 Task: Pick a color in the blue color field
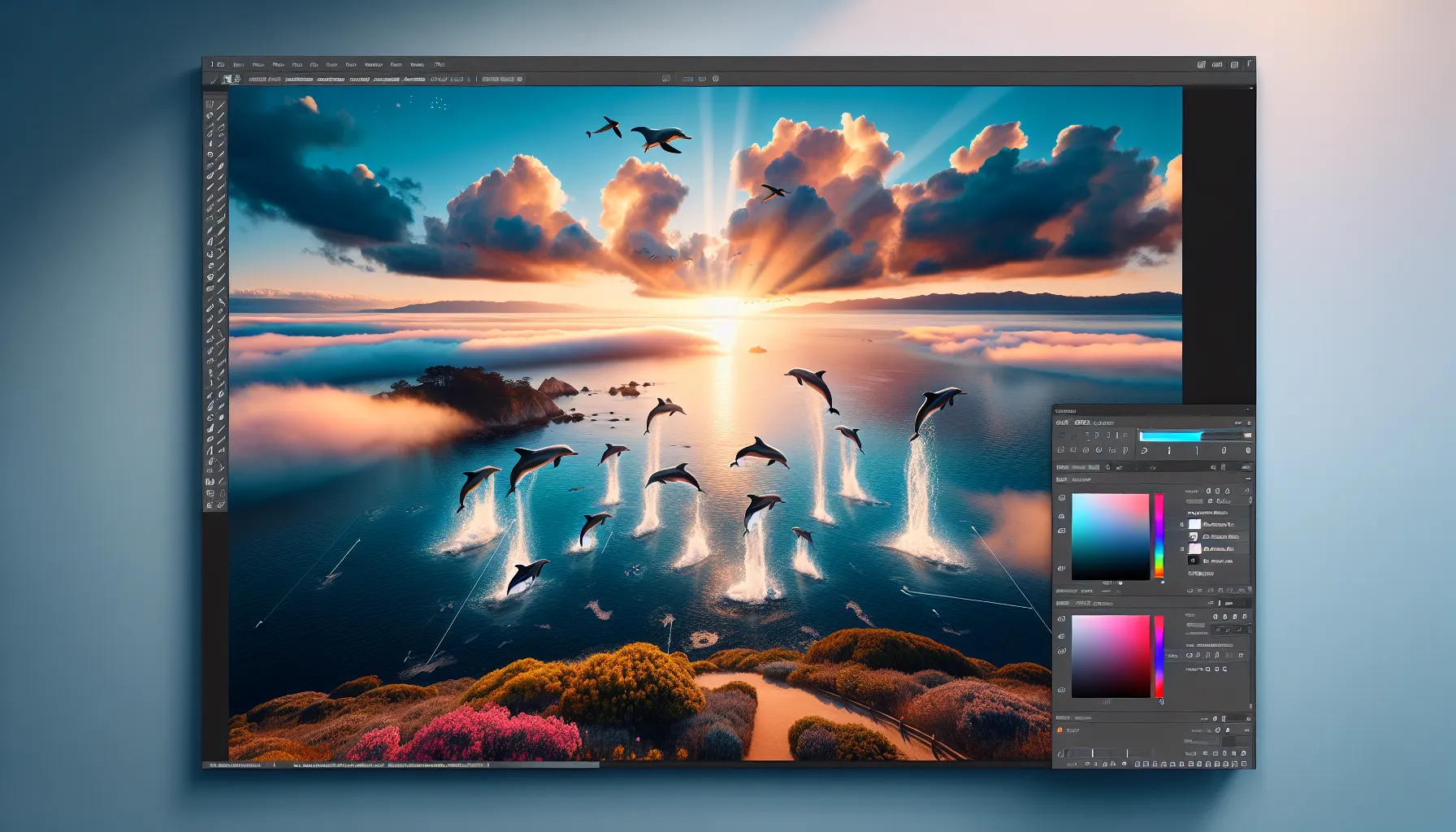pos(1110,536)
